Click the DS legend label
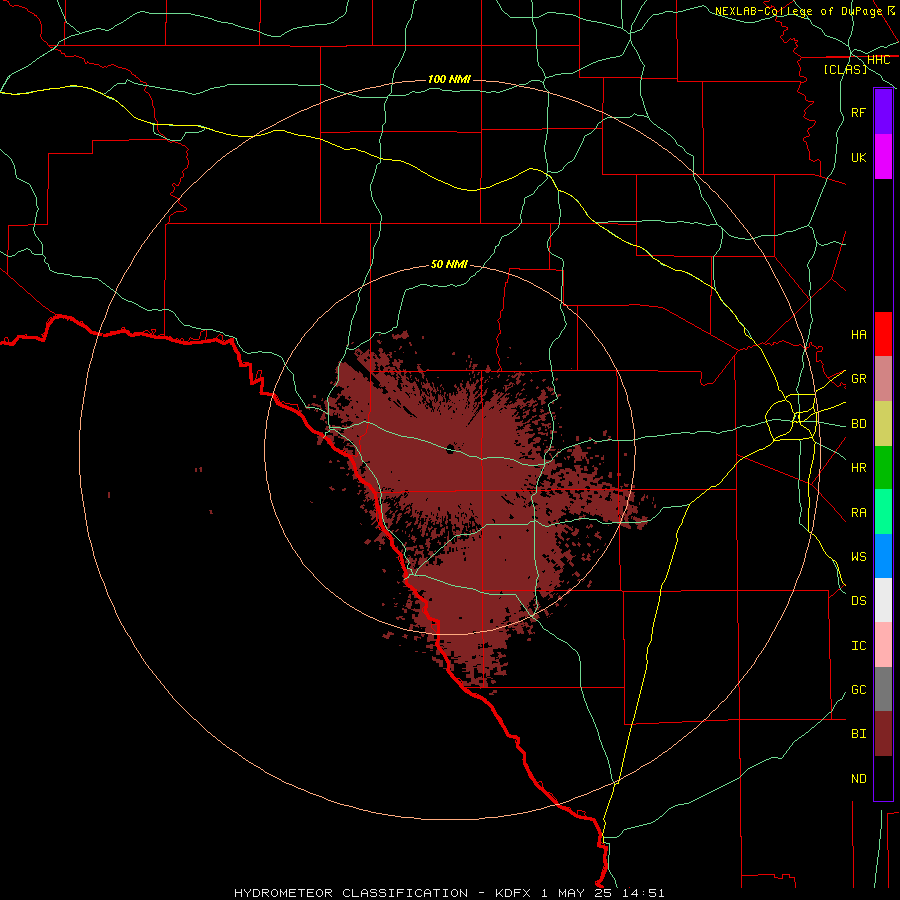 coord(859,600)
